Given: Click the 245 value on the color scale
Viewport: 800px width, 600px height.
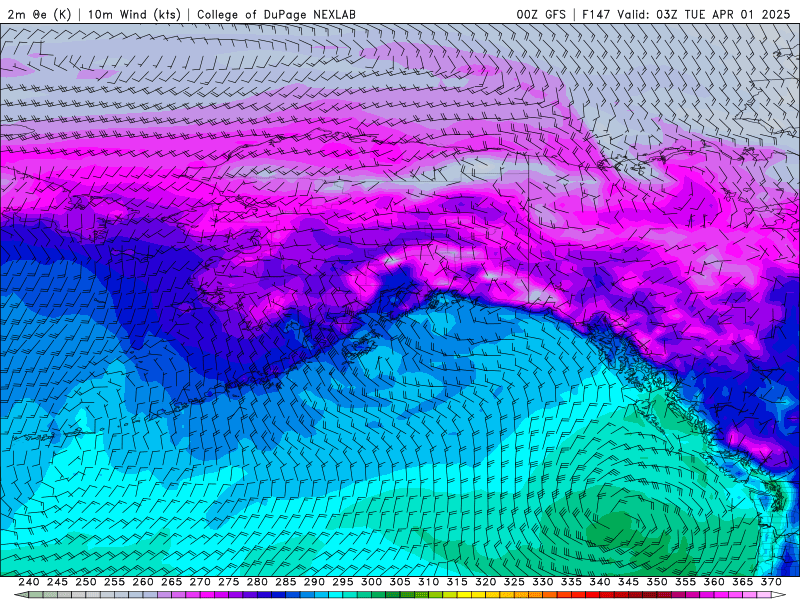Looking at the screenshot, I should (57, 582).
